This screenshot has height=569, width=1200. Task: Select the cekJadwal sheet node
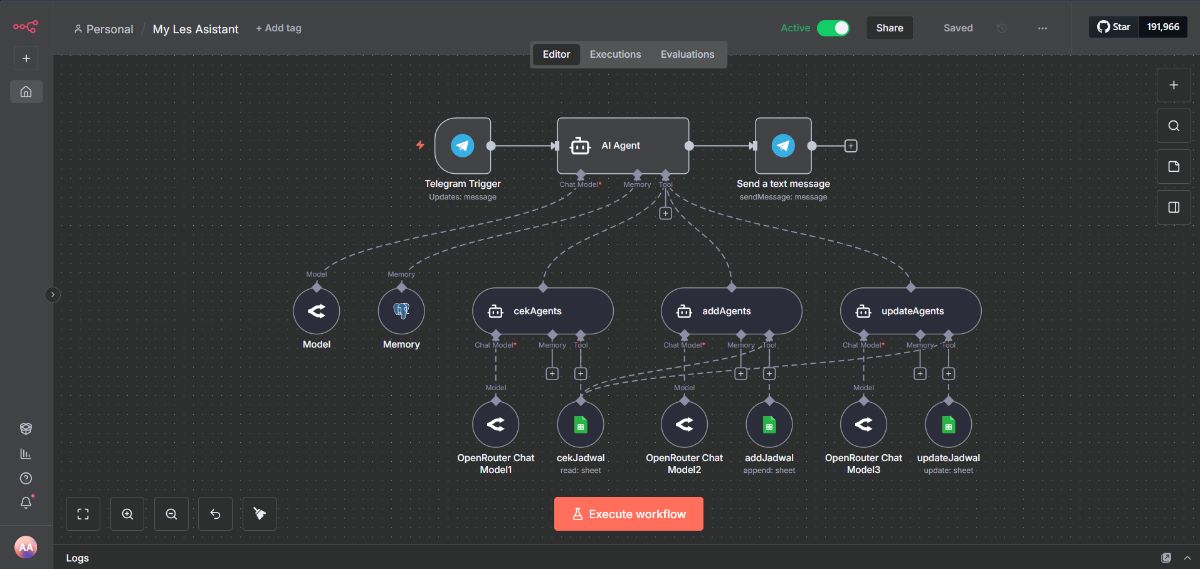pos(580,425)
